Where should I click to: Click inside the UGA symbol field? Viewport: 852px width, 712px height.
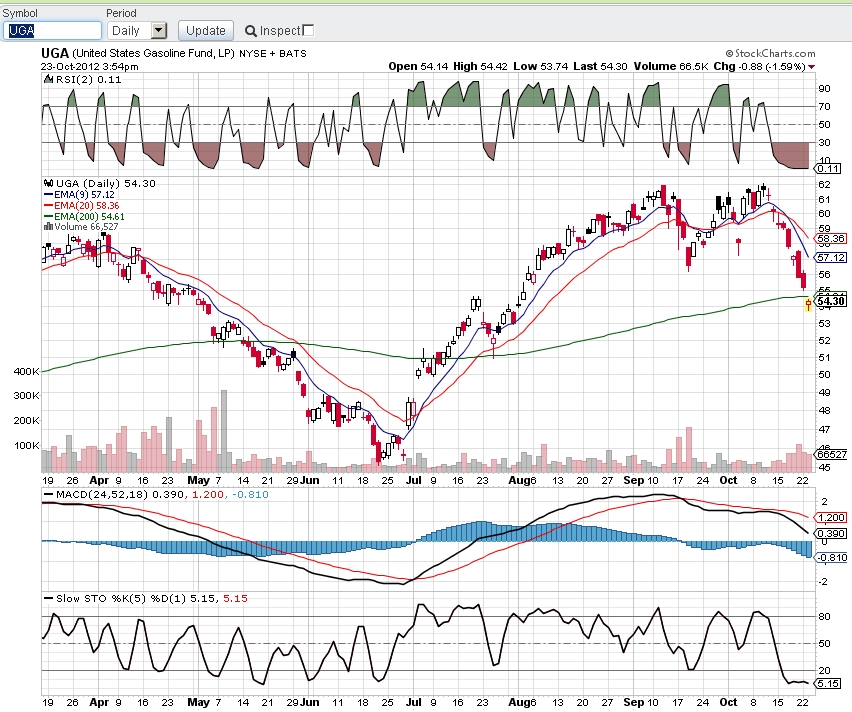pyautogui.click(x=52, y=30)
